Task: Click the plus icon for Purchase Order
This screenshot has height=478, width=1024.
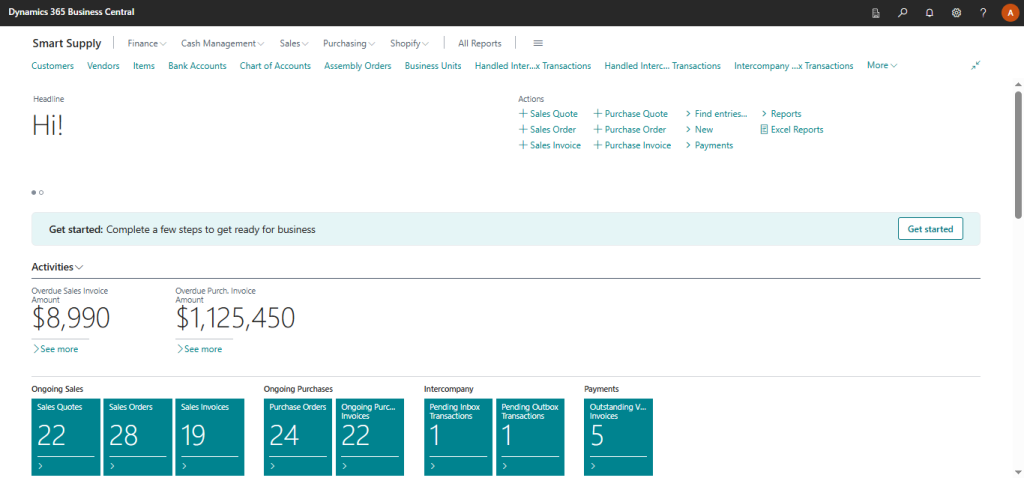Action: coord(598,129)
